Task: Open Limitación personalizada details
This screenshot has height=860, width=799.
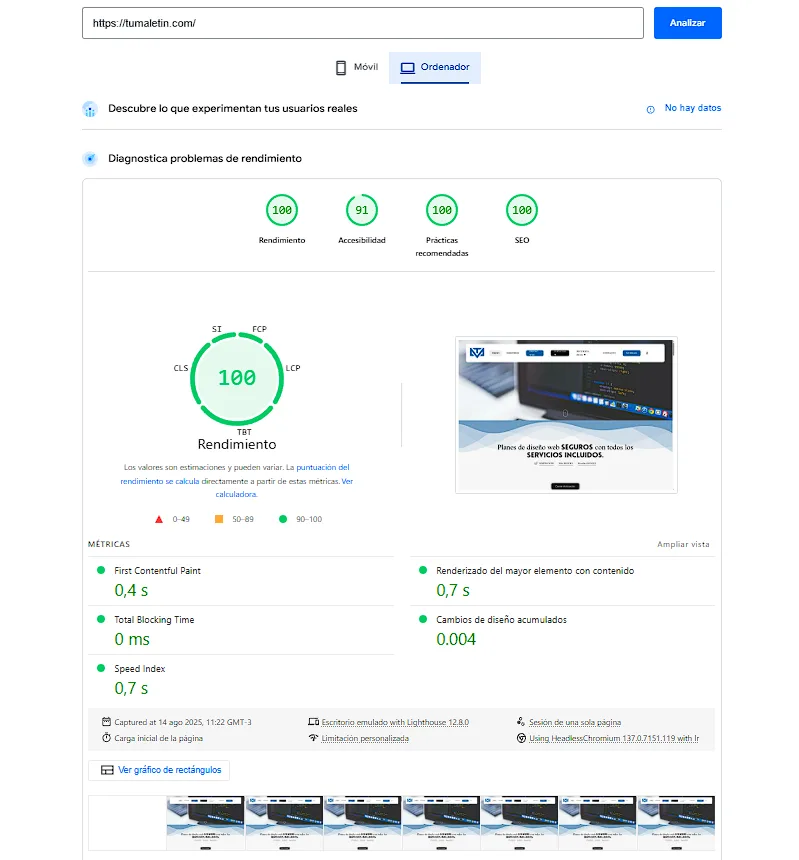Action: 365,738
